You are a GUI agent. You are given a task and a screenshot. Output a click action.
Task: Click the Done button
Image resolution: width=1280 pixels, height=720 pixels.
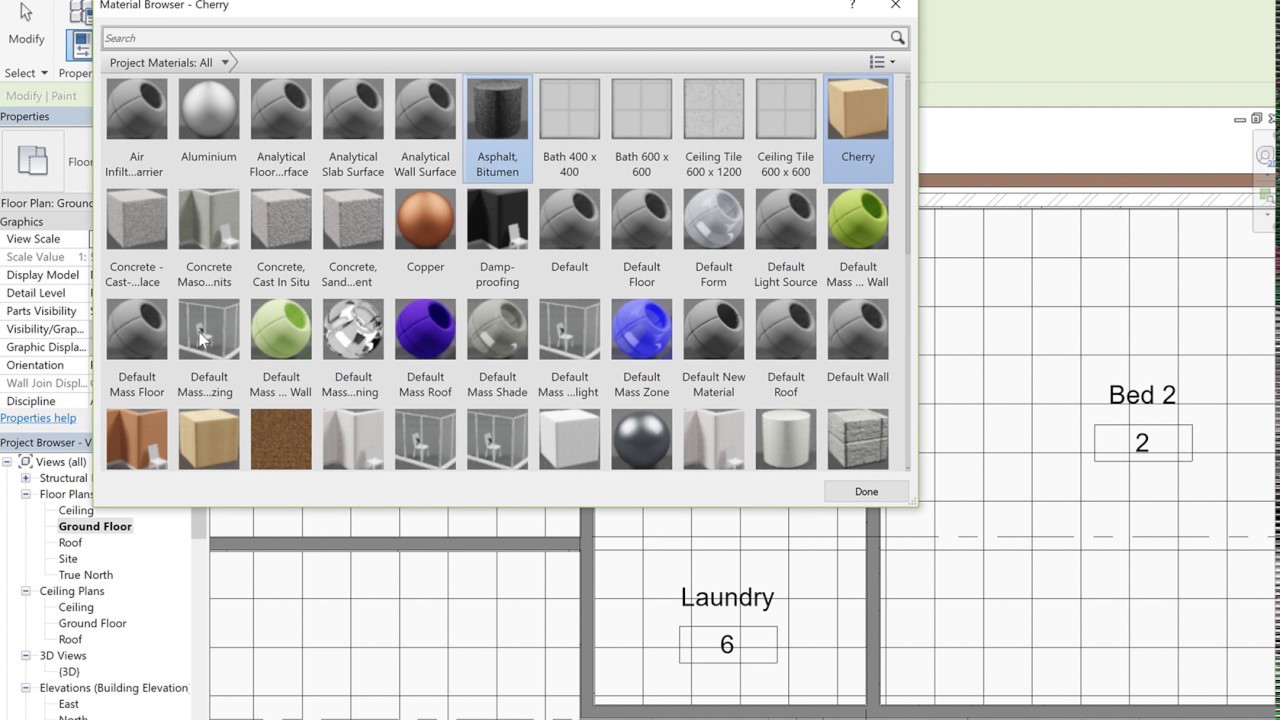(x=866, y=492)
